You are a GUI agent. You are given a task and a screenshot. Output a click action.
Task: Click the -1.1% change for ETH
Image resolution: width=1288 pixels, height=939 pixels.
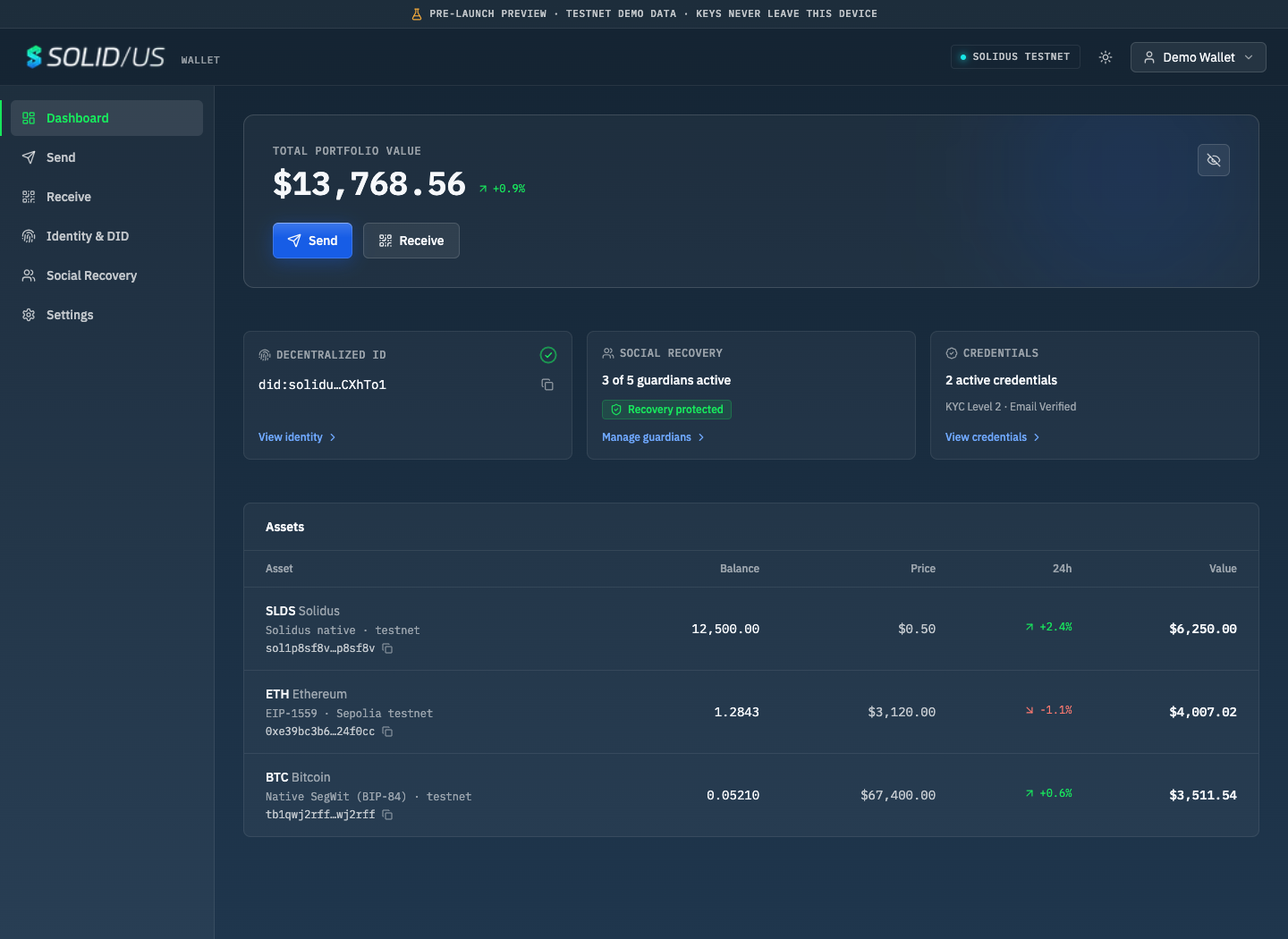(1048, 710)
